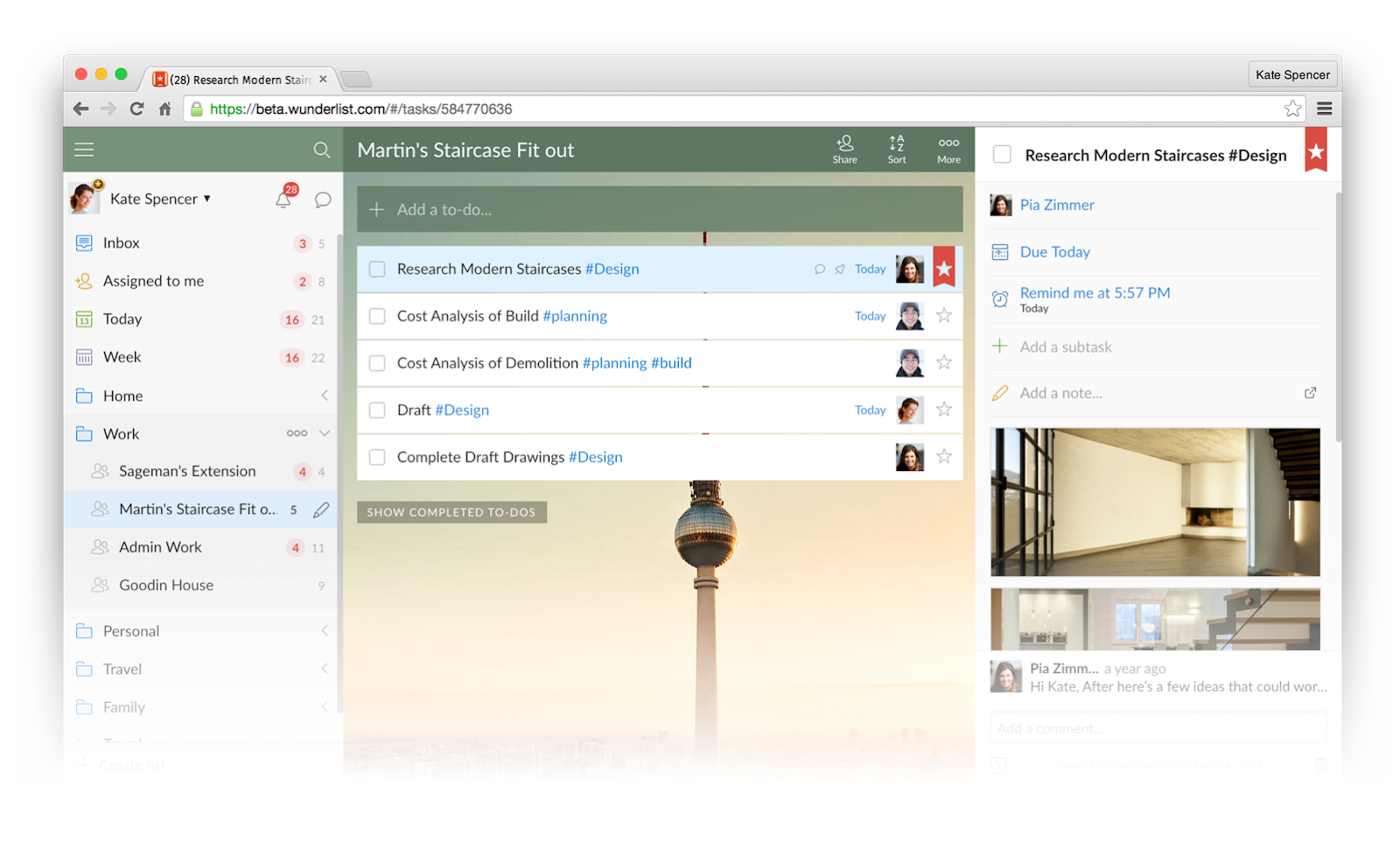
Task: Click the hamburger menu icon
Action: 84,150
